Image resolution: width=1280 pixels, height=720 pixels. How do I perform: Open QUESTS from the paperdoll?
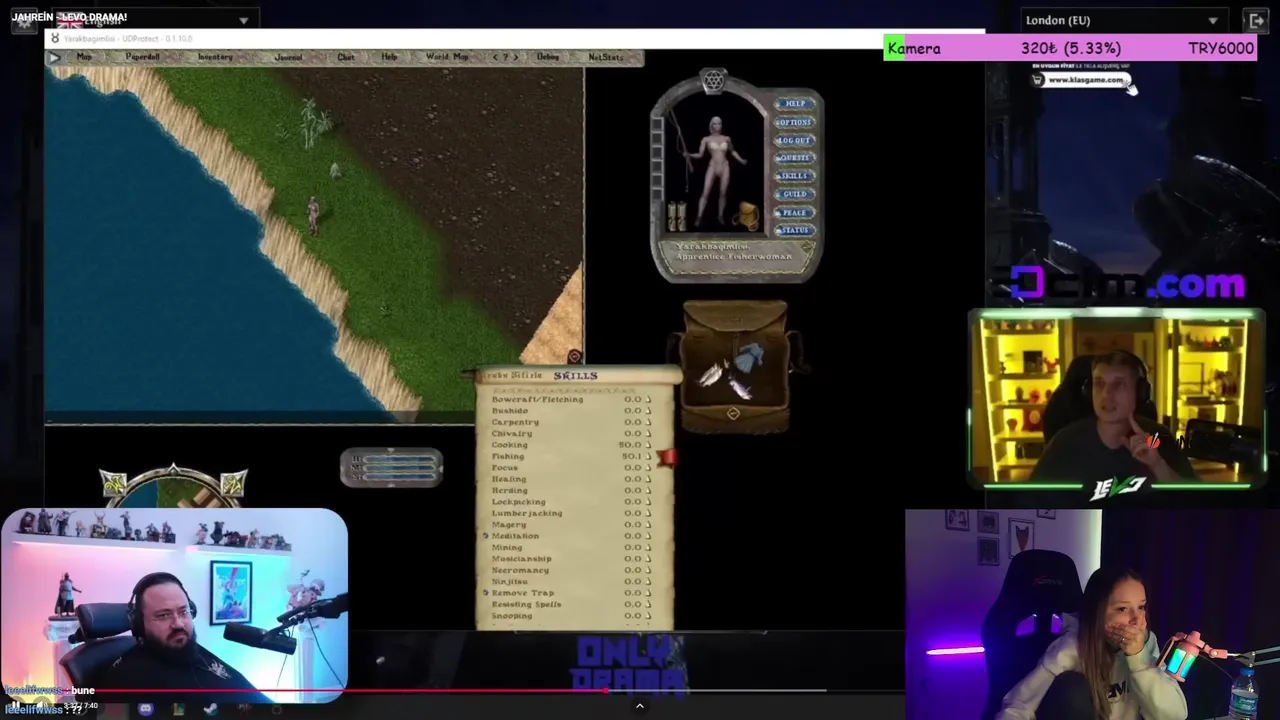[x=795, y=158]
